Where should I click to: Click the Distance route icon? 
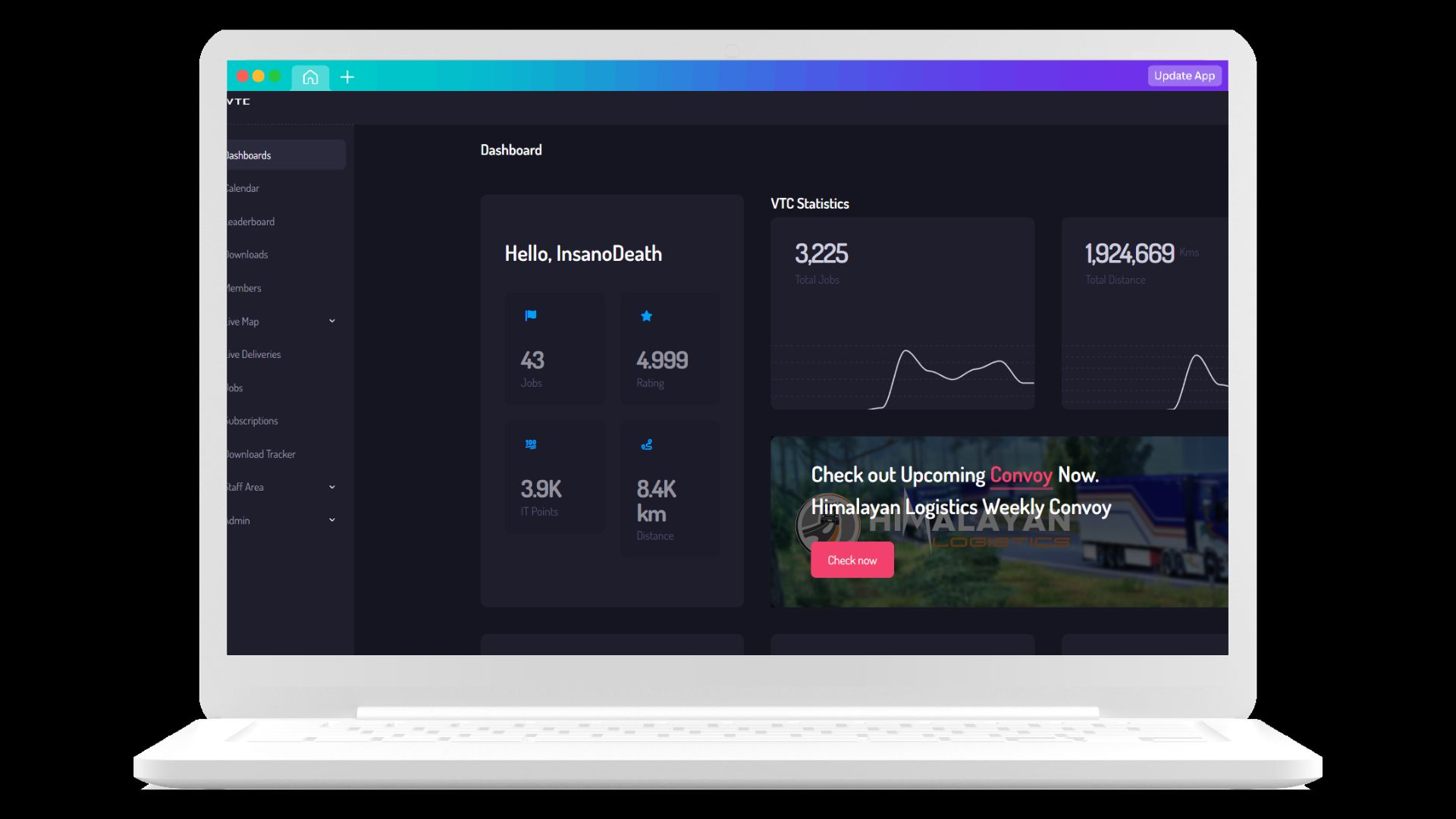[x=647, y=444]
